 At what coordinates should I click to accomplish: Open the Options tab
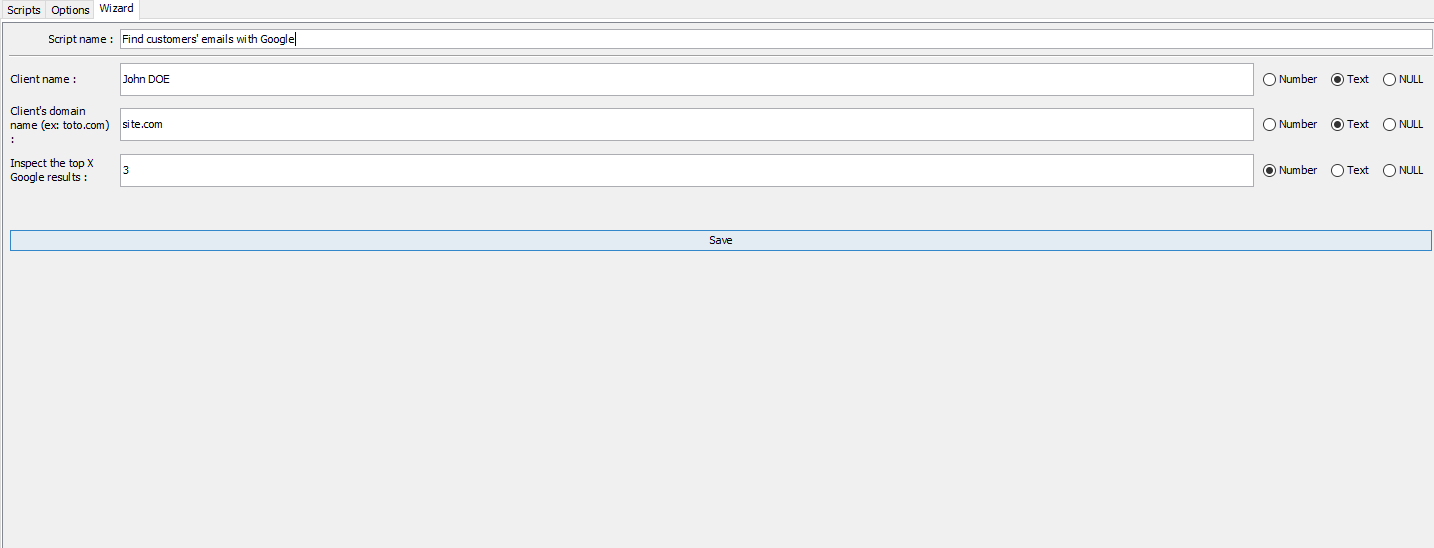pos(70,10)
